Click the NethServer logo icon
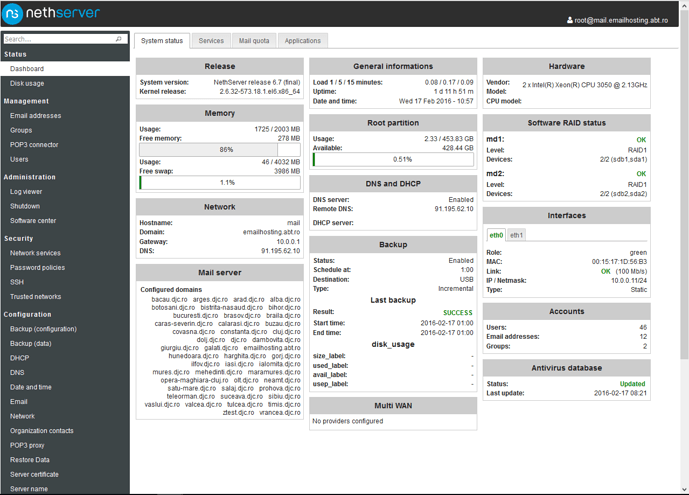 click(x=12, y=14)
